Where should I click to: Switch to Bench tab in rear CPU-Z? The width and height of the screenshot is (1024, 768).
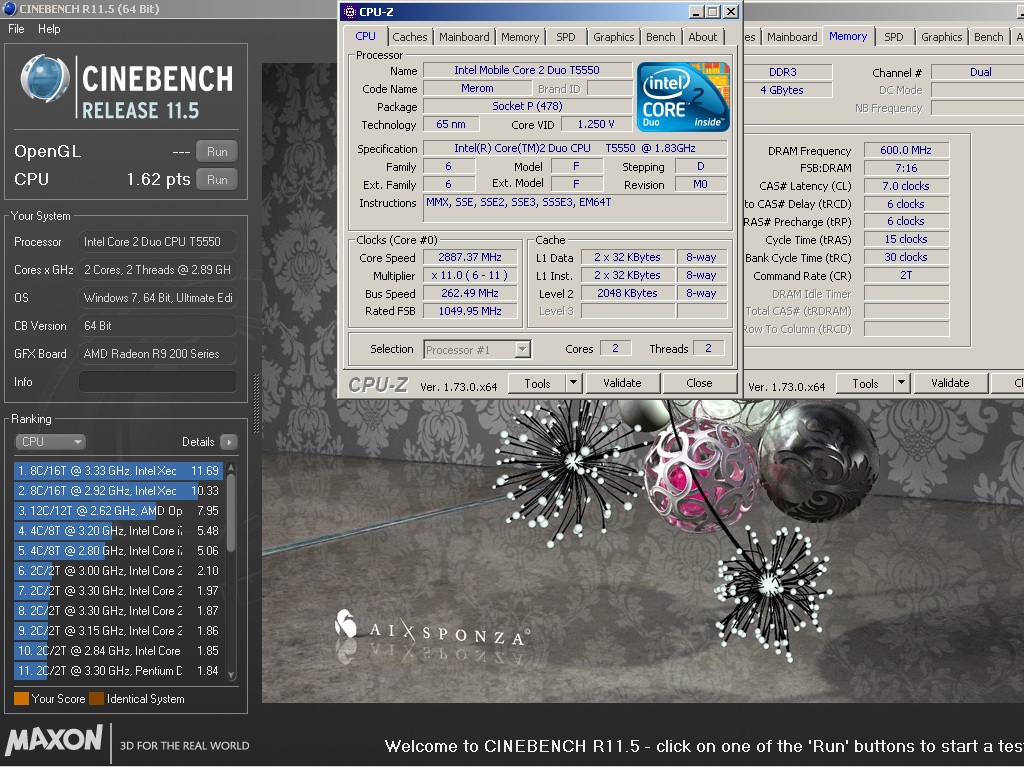pyautogui.click(x=989, y=37)
